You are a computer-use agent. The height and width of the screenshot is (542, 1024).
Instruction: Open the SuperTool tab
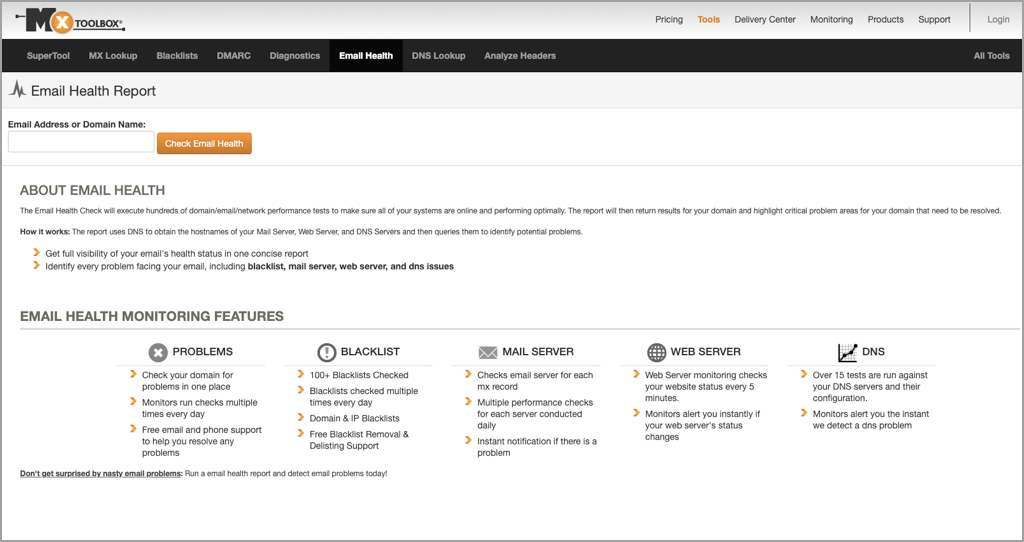coord(48,56)
